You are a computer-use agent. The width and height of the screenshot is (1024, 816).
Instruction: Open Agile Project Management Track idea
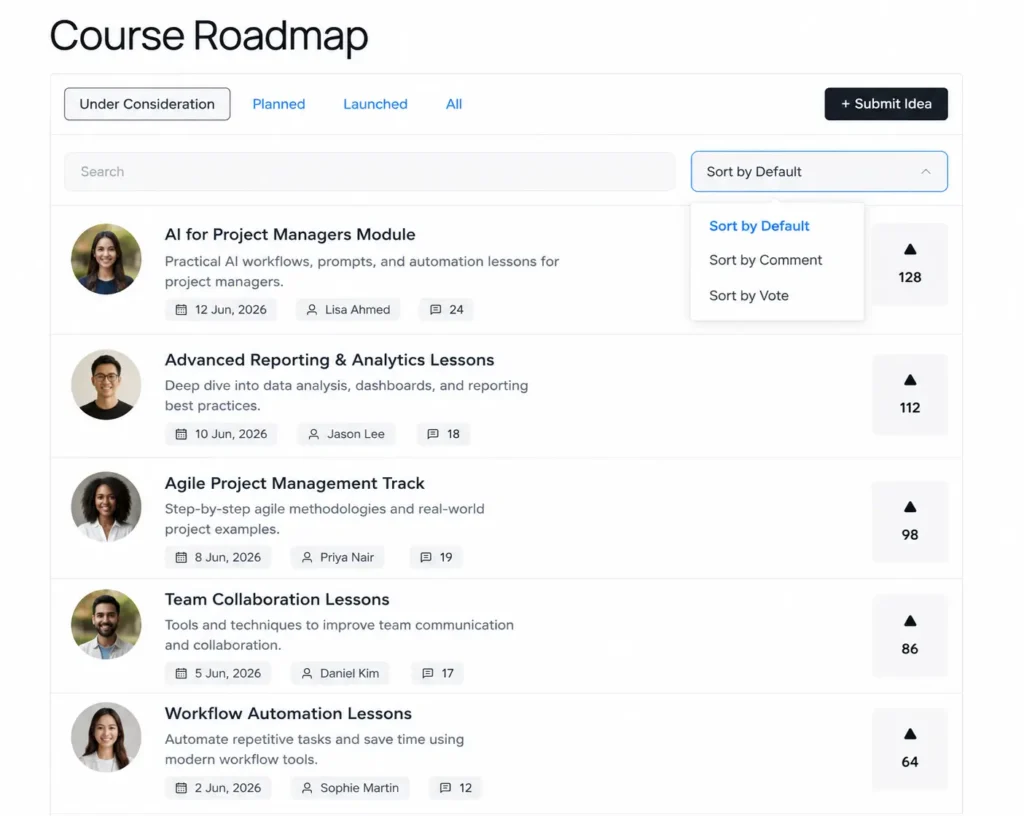coord(295,483)
